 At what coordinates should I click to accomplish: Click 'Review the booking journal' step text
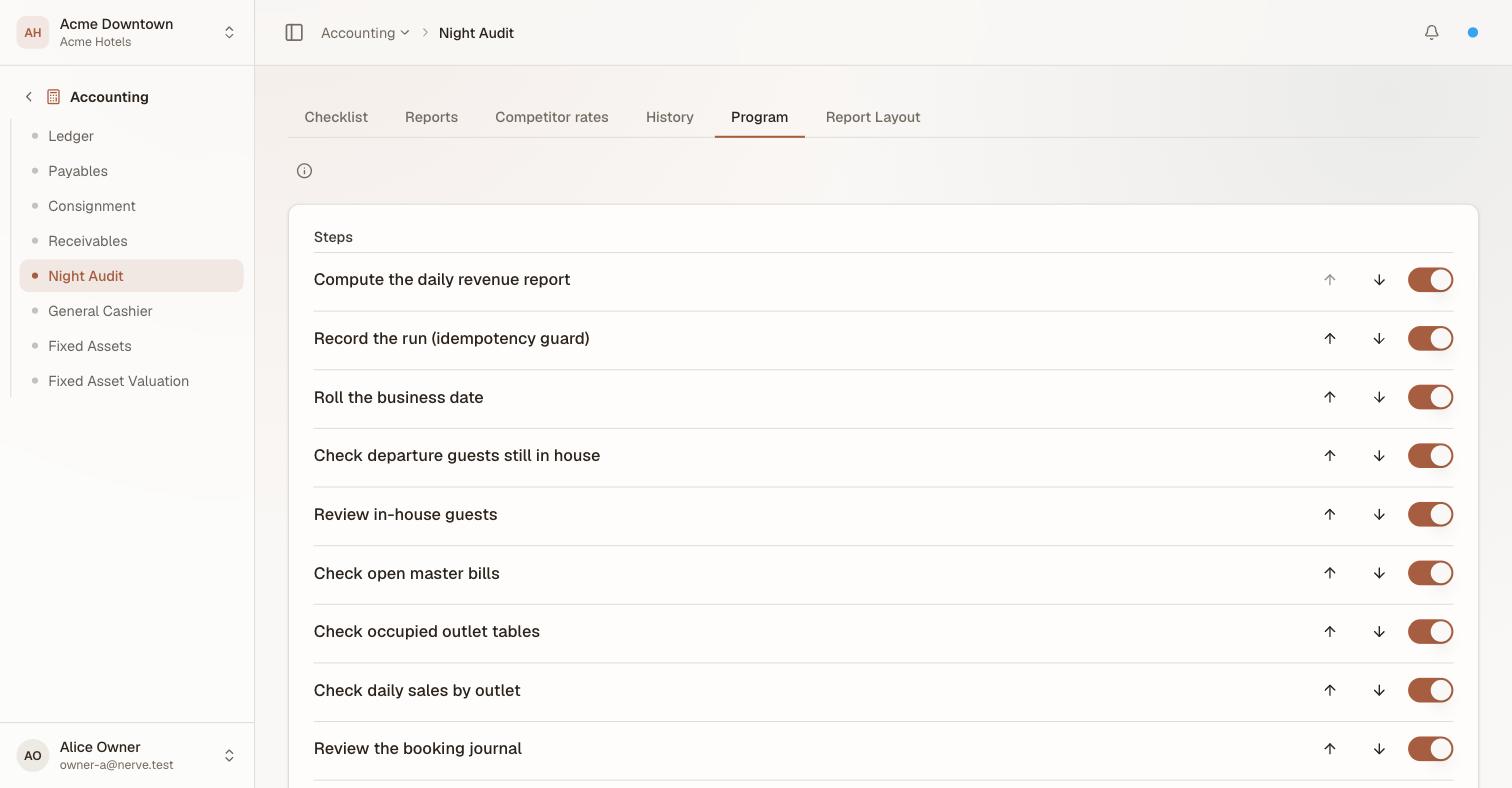[418, 749]
